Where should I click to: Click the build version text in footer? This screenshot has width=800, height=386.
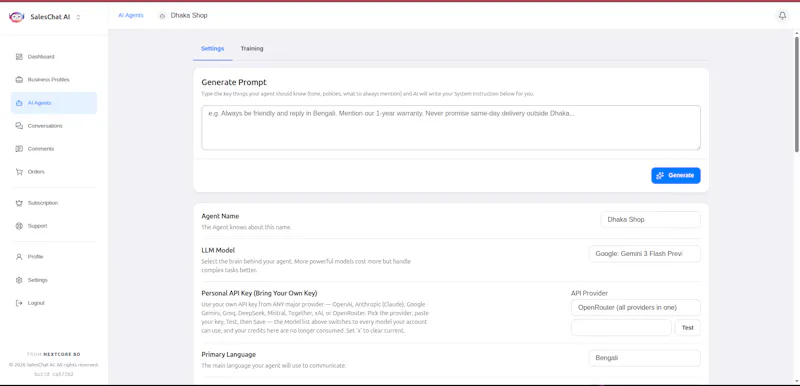54,374
